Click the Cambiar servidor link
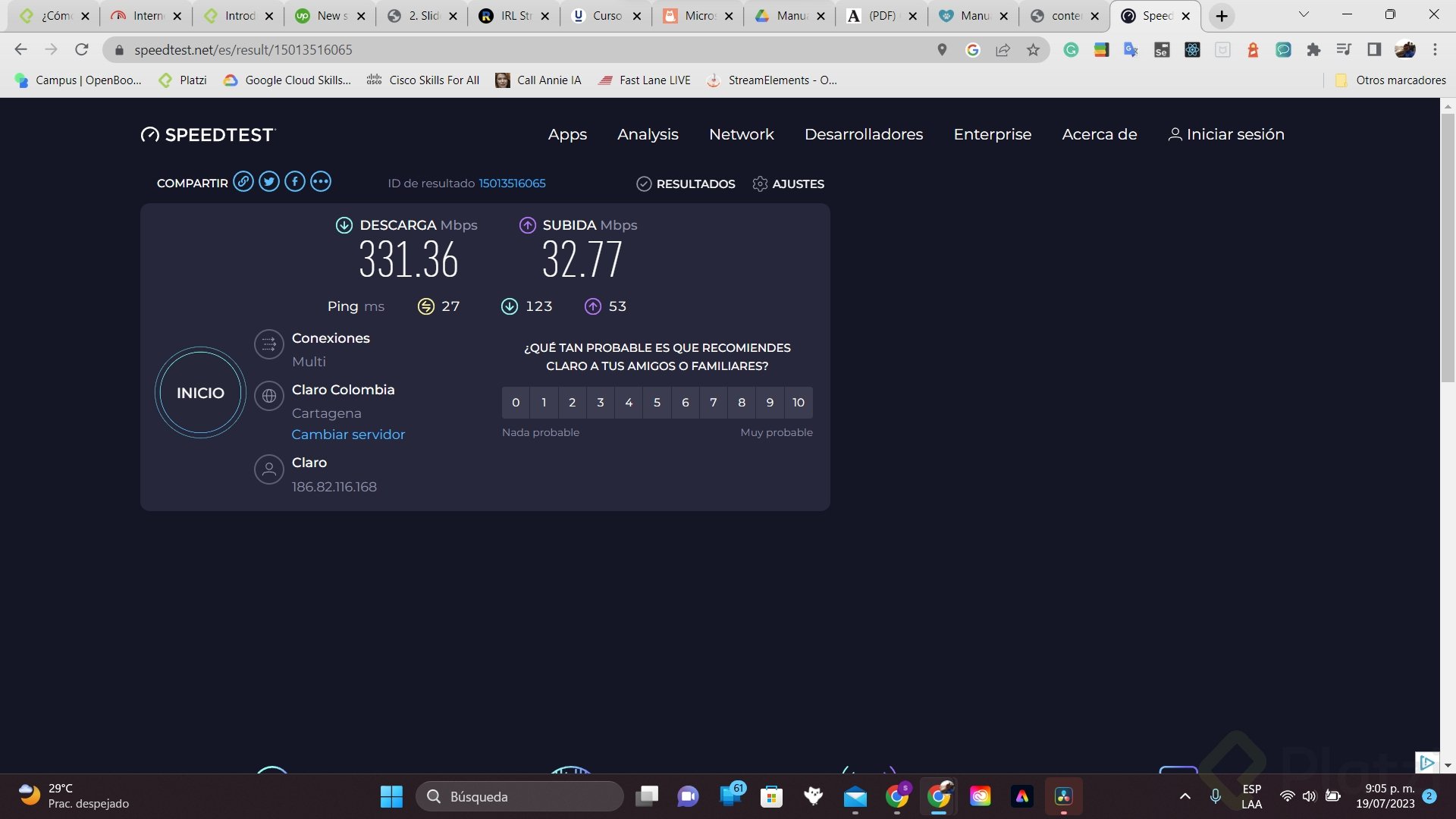The image size is (1456, 819). coord(348,434)
